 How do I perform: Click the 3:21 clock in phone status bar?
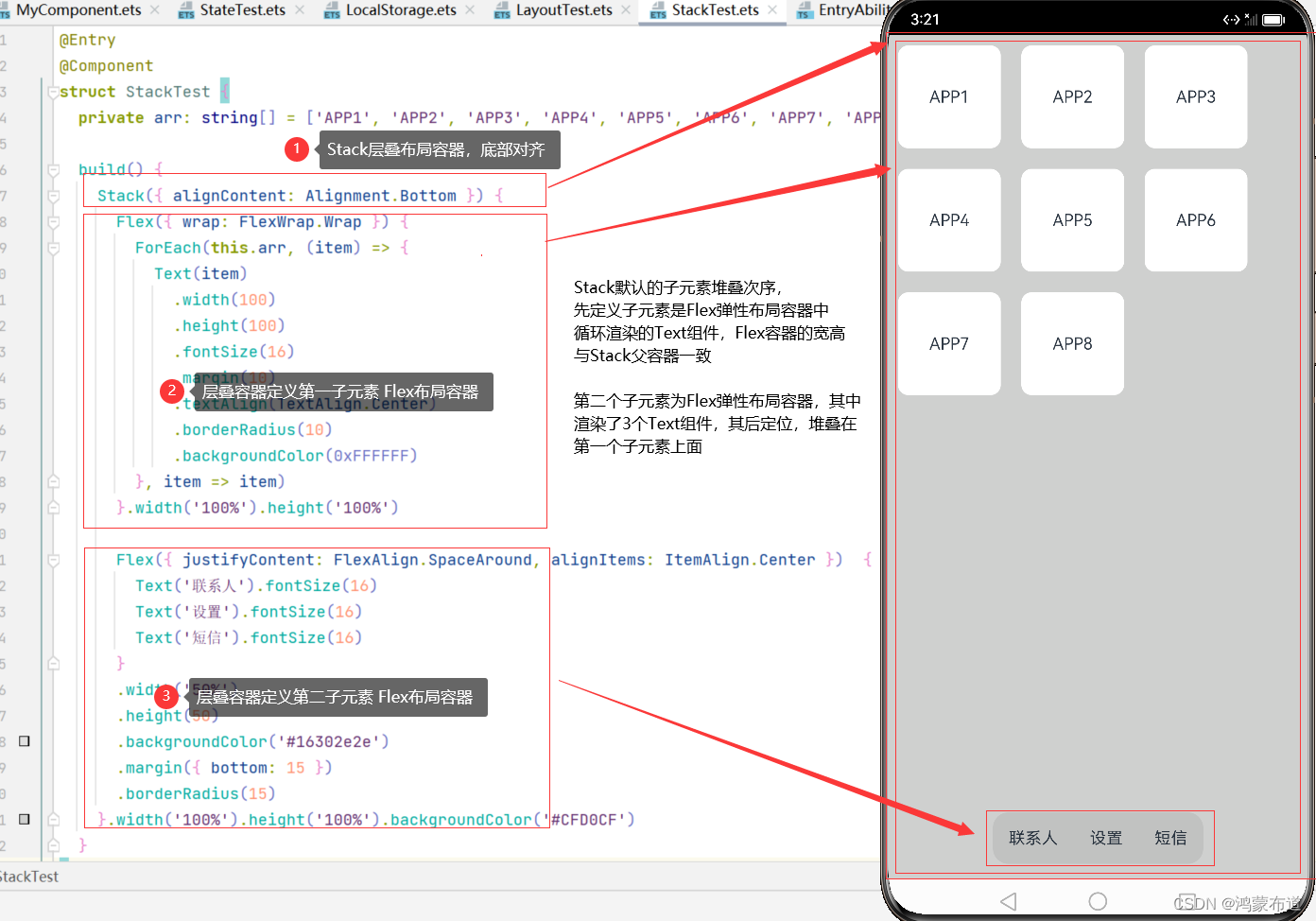coord(925,19)
